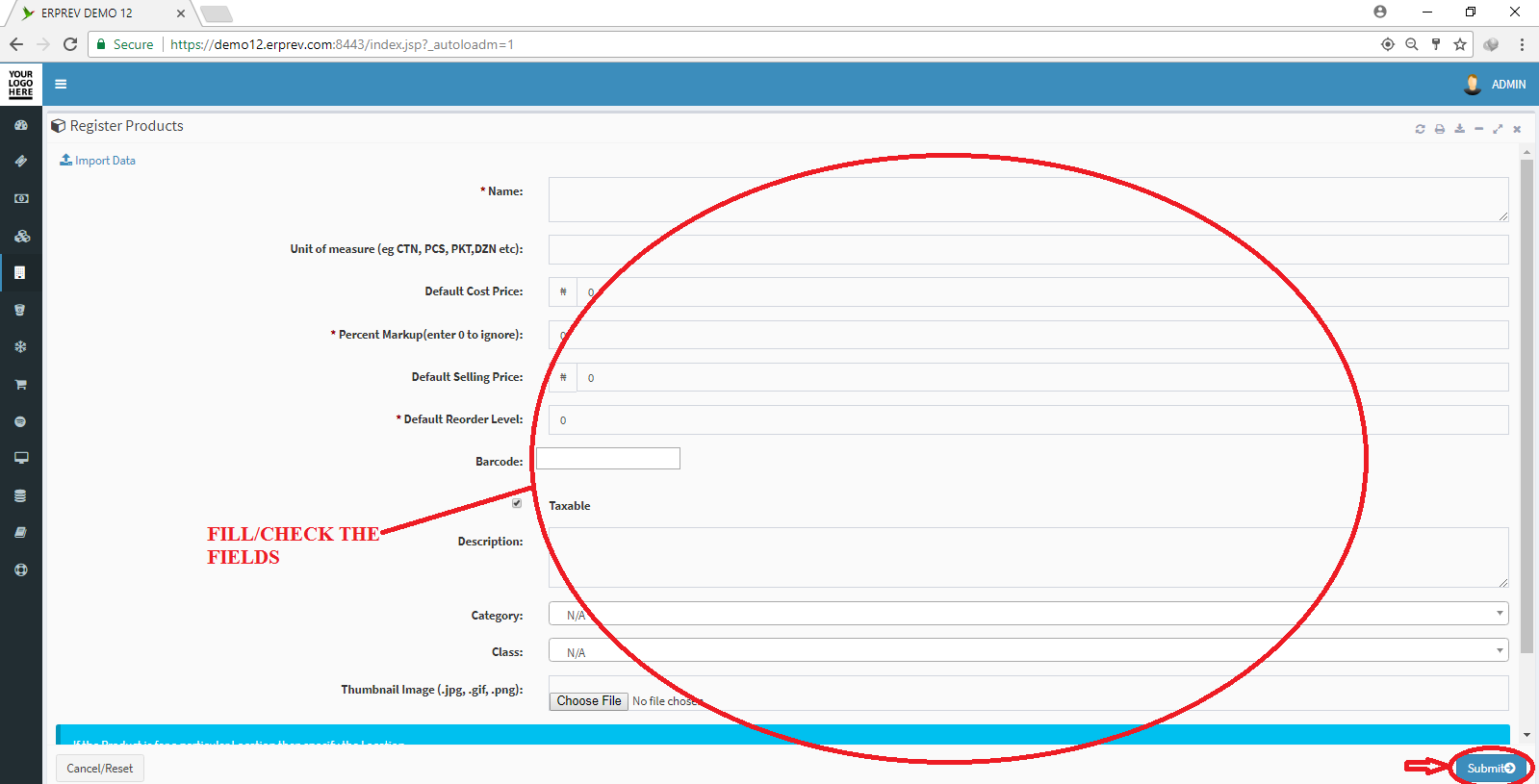Bookmark this page with star icon

pyautogui.click(x=1460, y=44)
